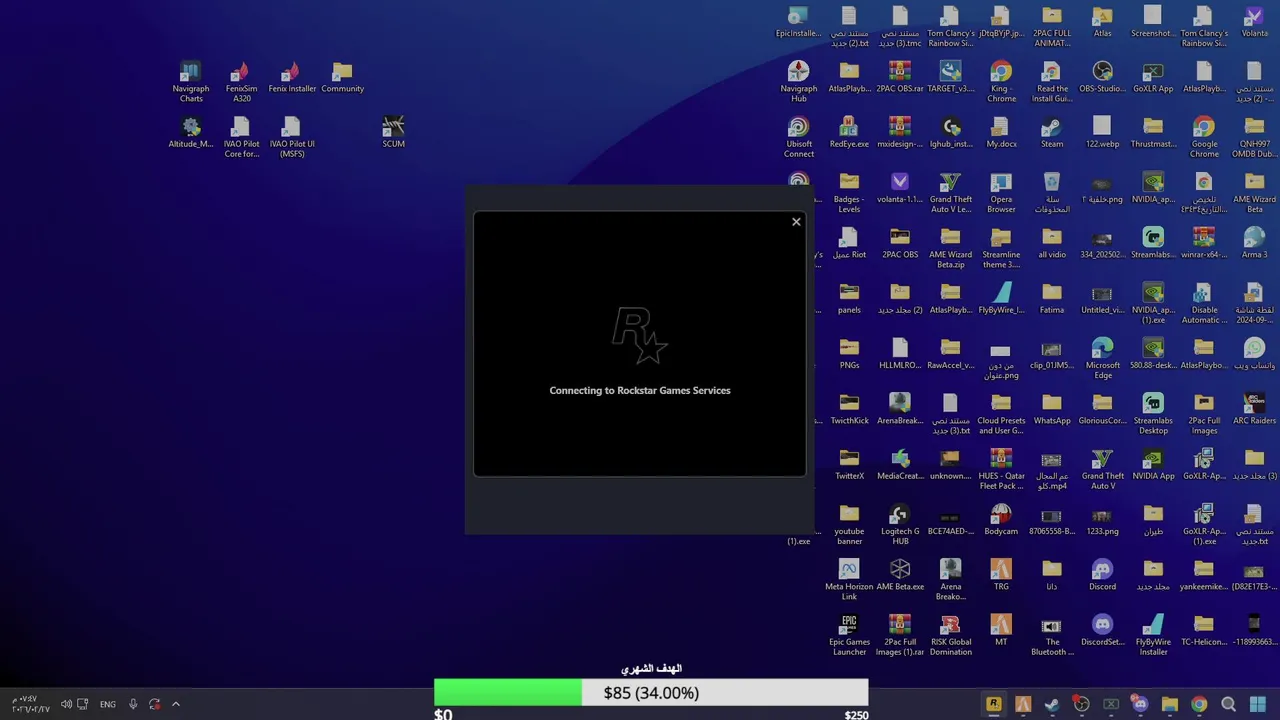
Task: Select the Logitech G HUB icon
Action: click(x=900, y=525)
